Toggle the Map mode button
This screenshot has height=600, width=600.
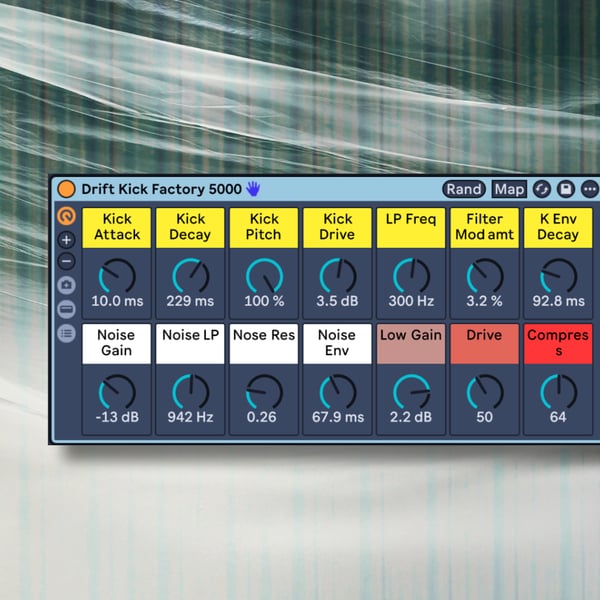509,189
